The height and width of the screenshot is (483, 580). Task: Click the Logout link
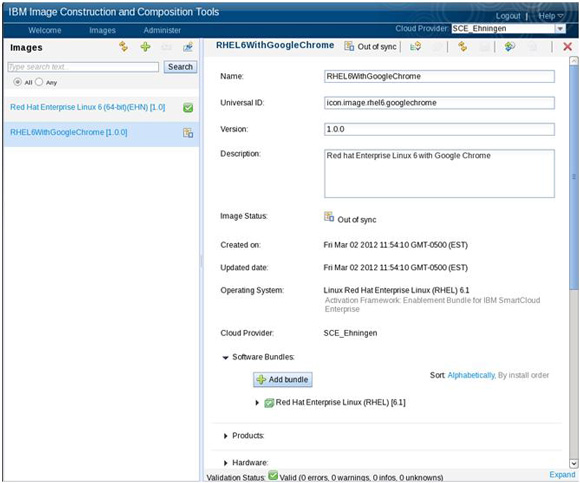coord(508,16)
